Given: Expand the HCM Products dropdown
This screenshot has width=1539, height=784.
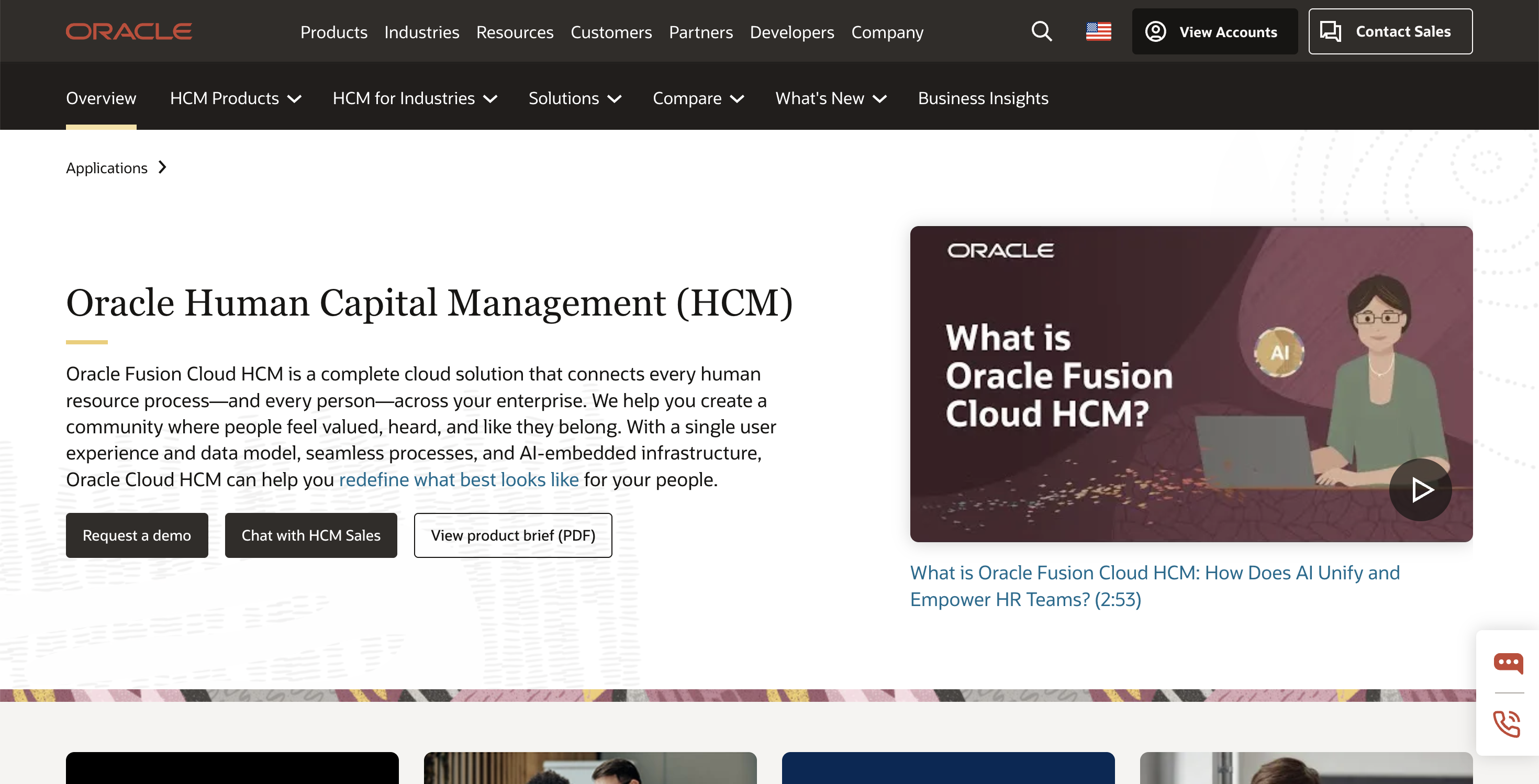Looking at the screenshot, I should click(236, 98).
